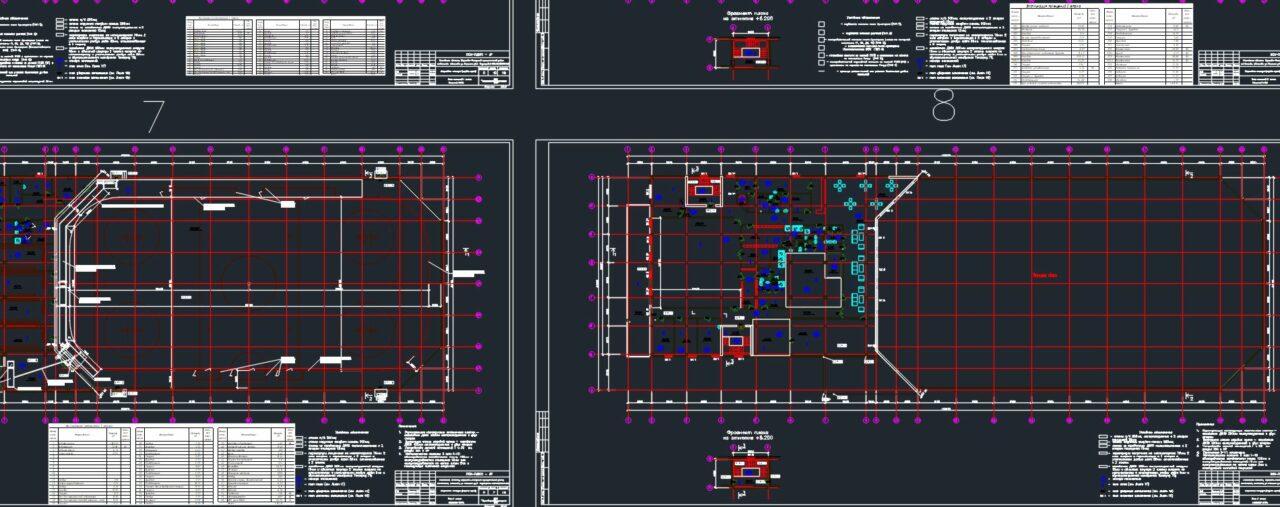Select the sheet number 8 label
The image size is (1280, 507).
tap(943, 105)
